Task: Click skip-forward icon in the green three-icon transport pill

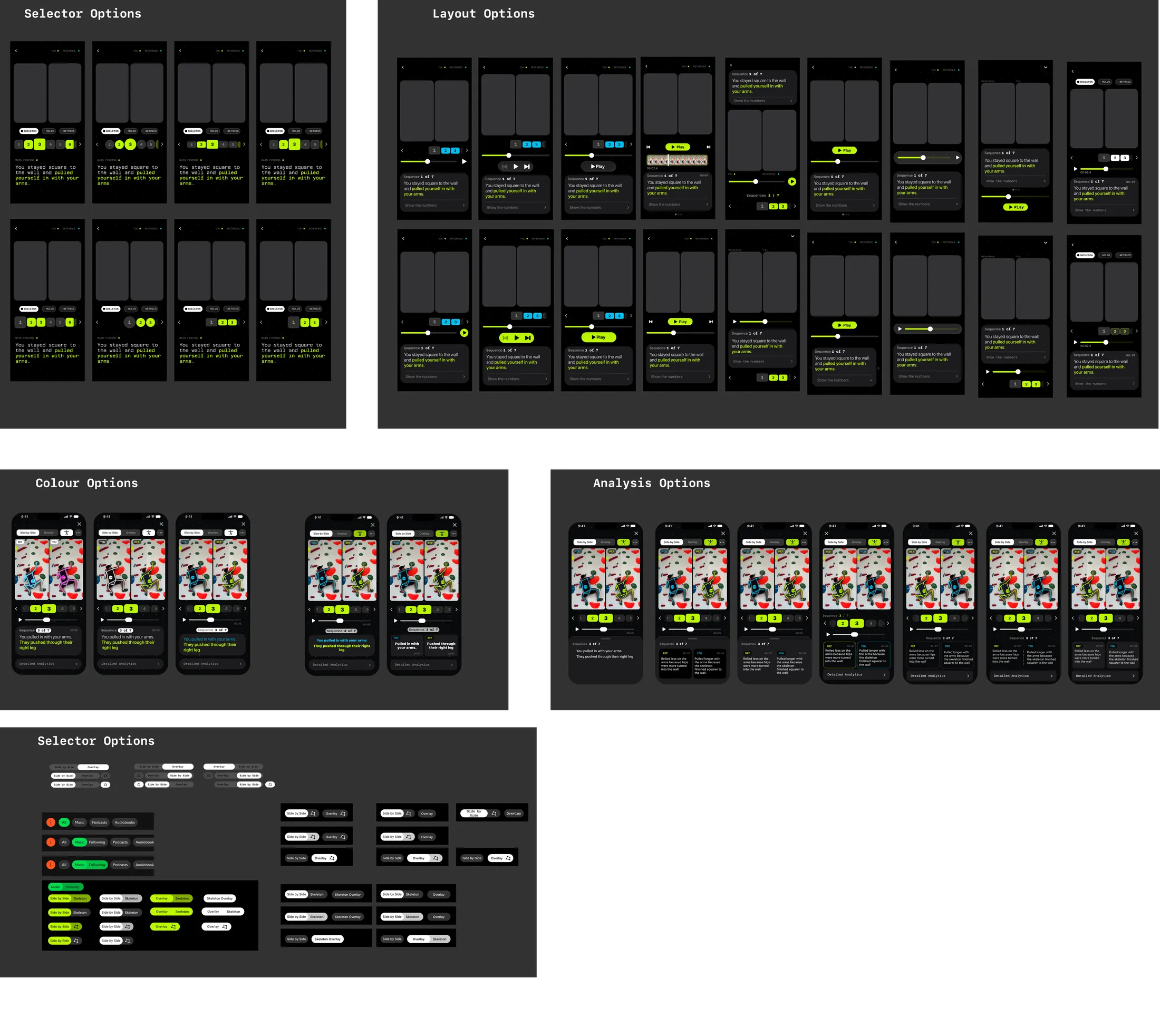Action: [x=528, y=337]
